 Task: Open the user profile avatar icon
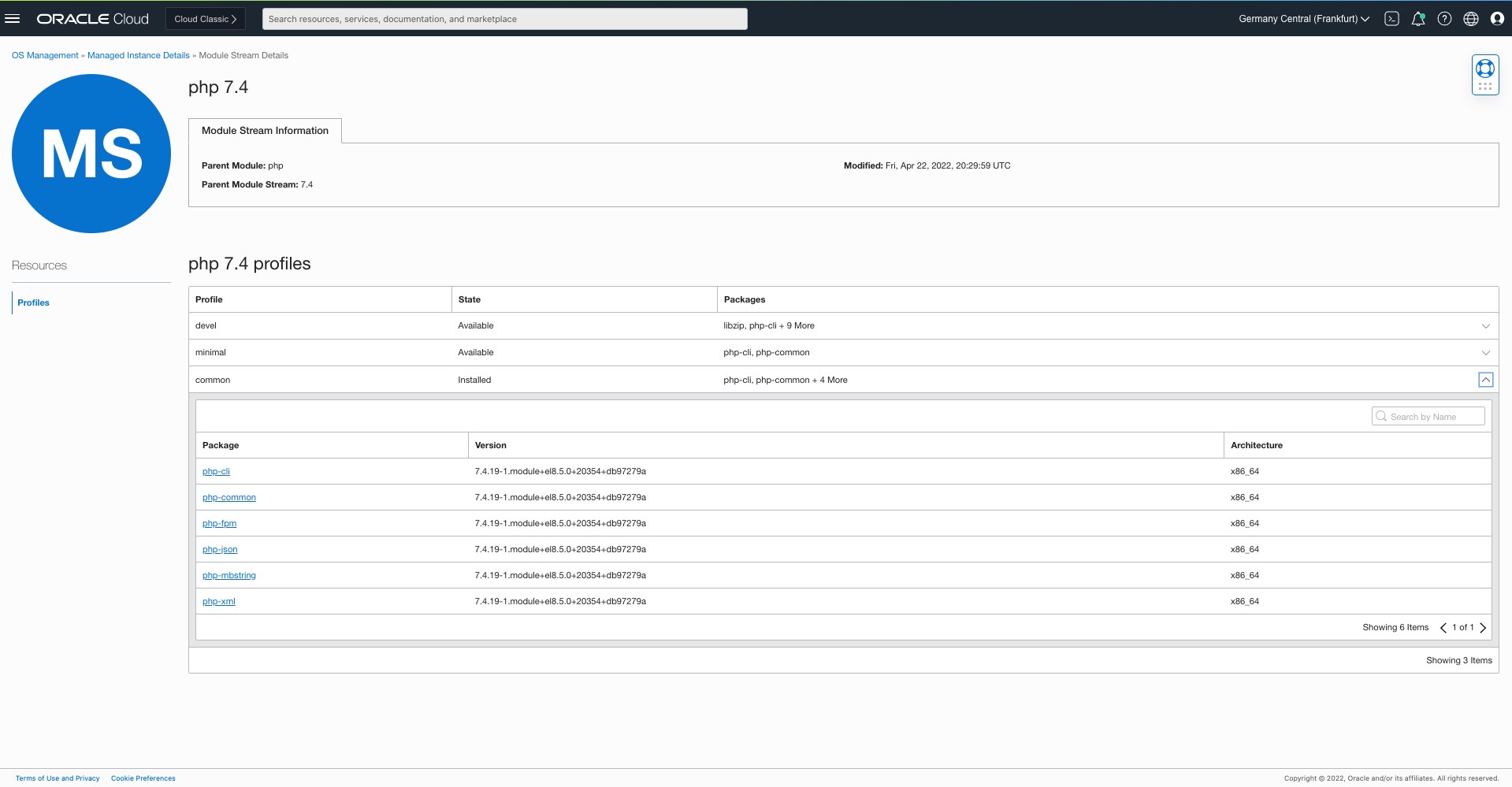tap(1497, 19)
